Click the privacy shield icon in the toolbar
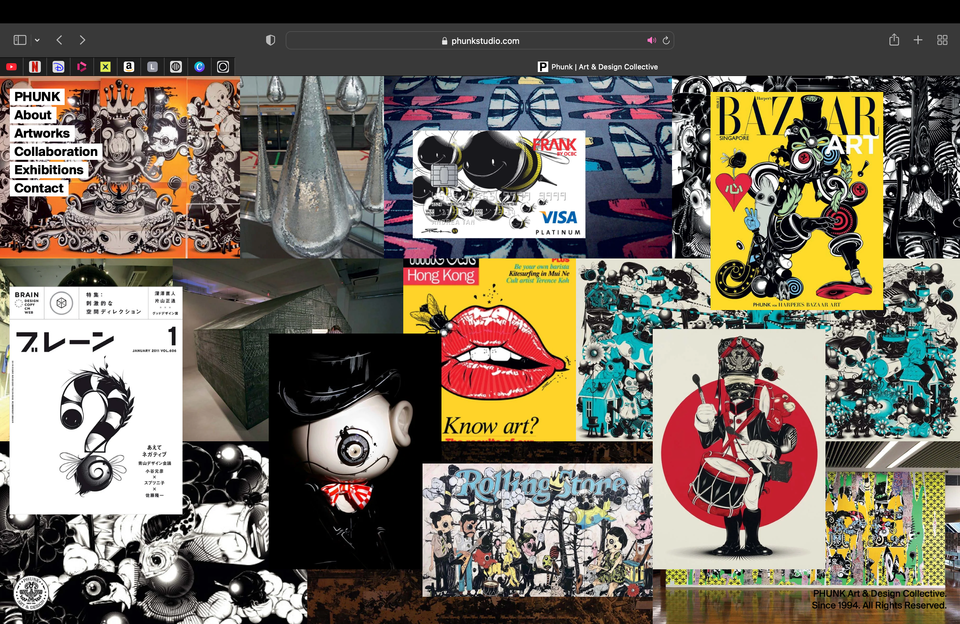Screen dimensions: 960x624 (x=270, y=40)
